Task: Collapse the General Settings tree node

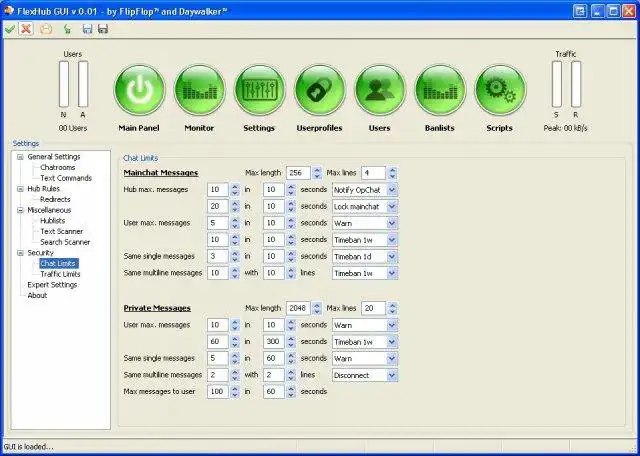Action: tap(20, 157)
